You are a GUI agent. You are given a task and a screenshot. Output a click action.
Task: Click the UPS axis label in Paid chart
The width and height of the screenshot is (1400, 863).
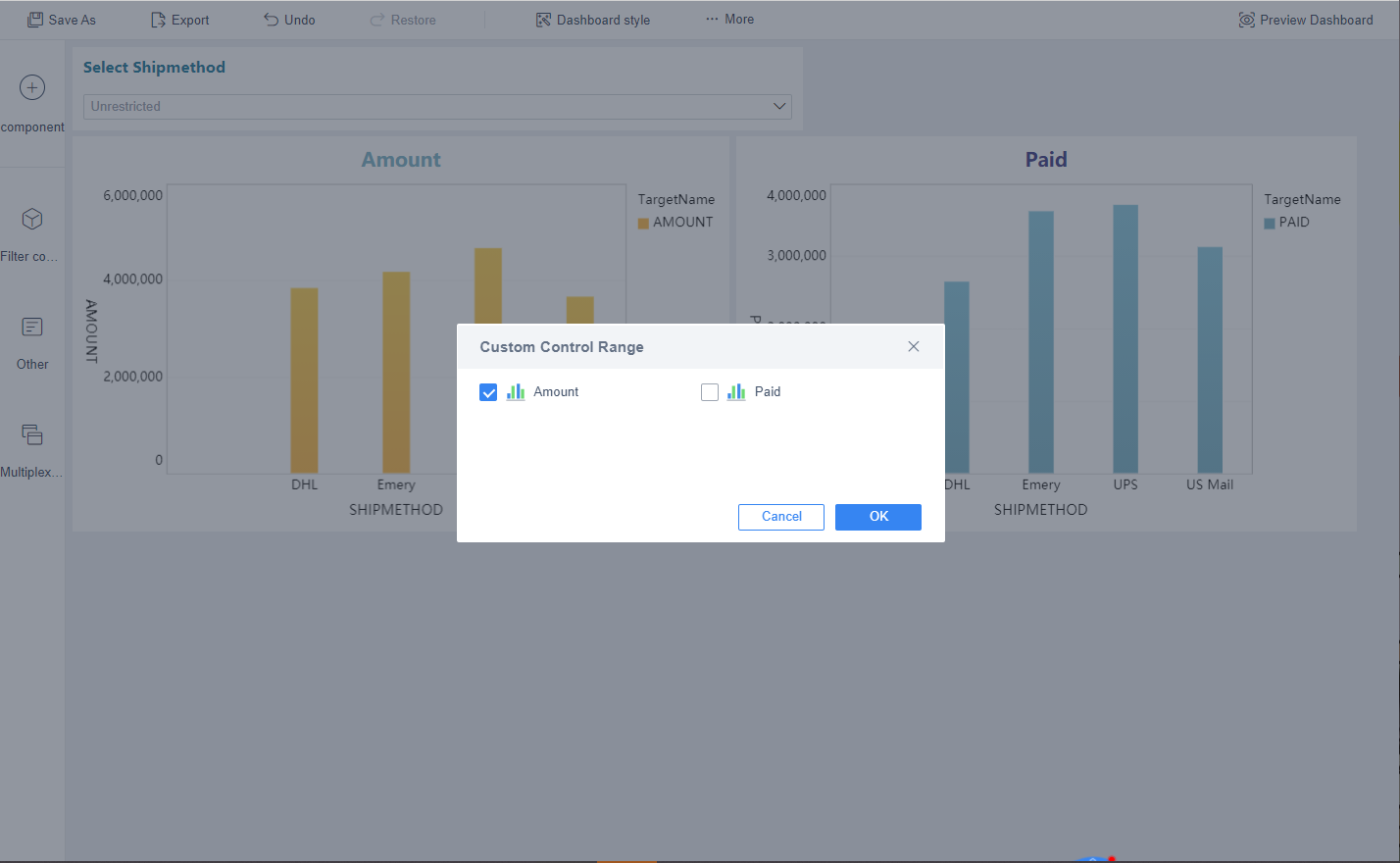1125,484
